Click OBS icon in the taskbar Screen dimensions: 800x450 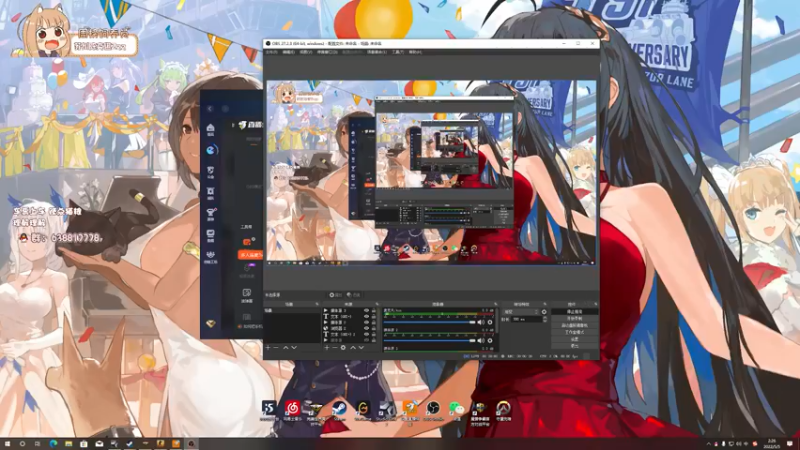click(191, 444)
